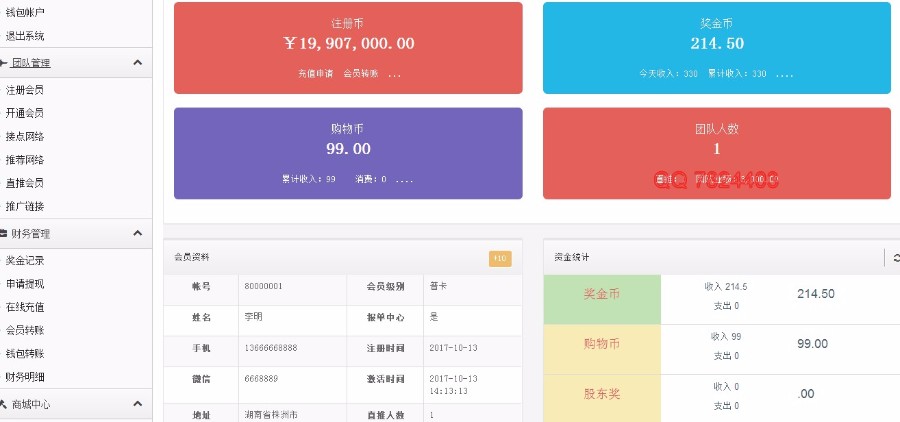
Task: Open 奖金记录 under finance management
Action: [x=25, y=260]
